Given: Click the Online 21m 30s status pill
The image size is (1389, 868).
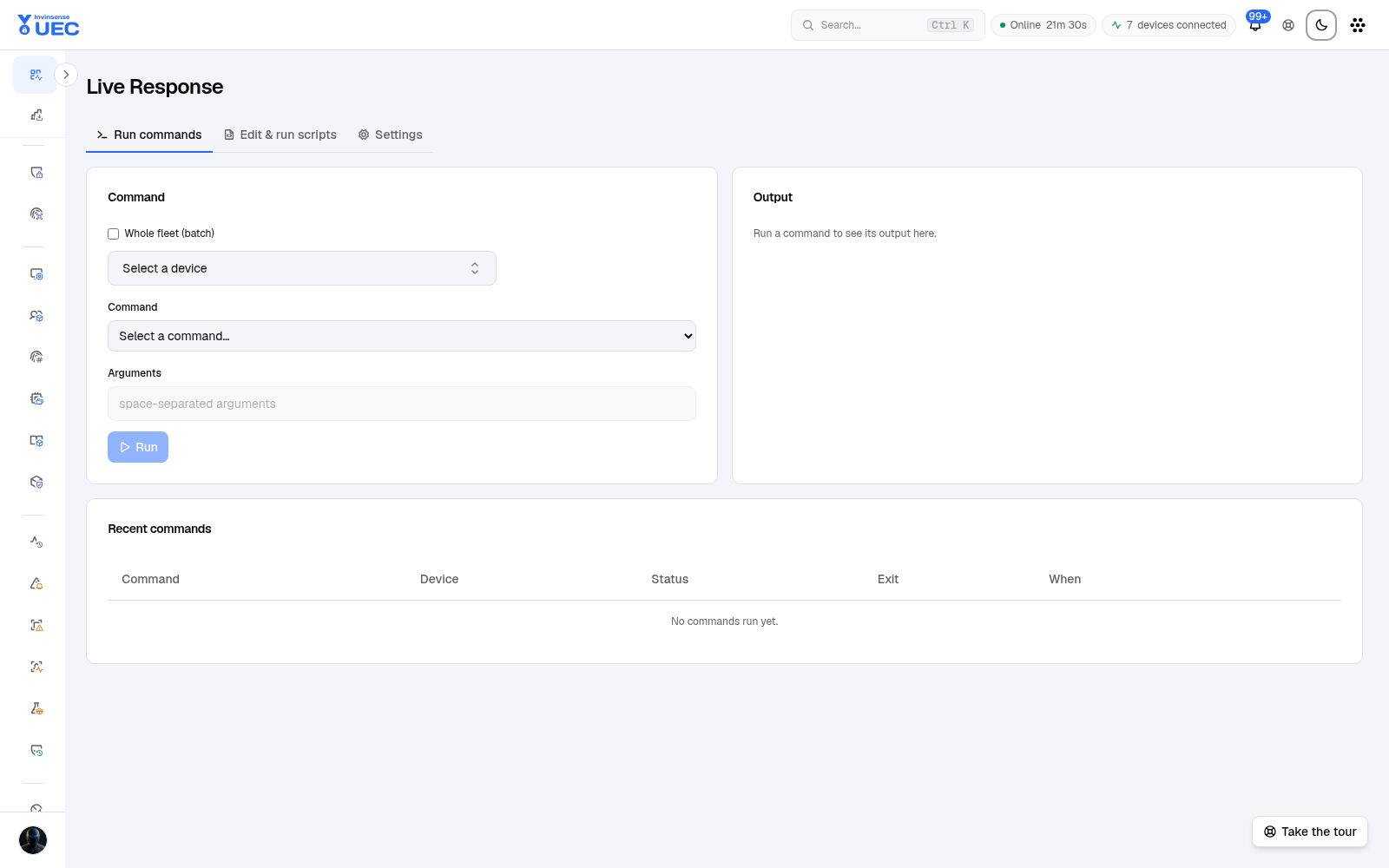Looking at the screenshot, I should [x=1043, y=25].
